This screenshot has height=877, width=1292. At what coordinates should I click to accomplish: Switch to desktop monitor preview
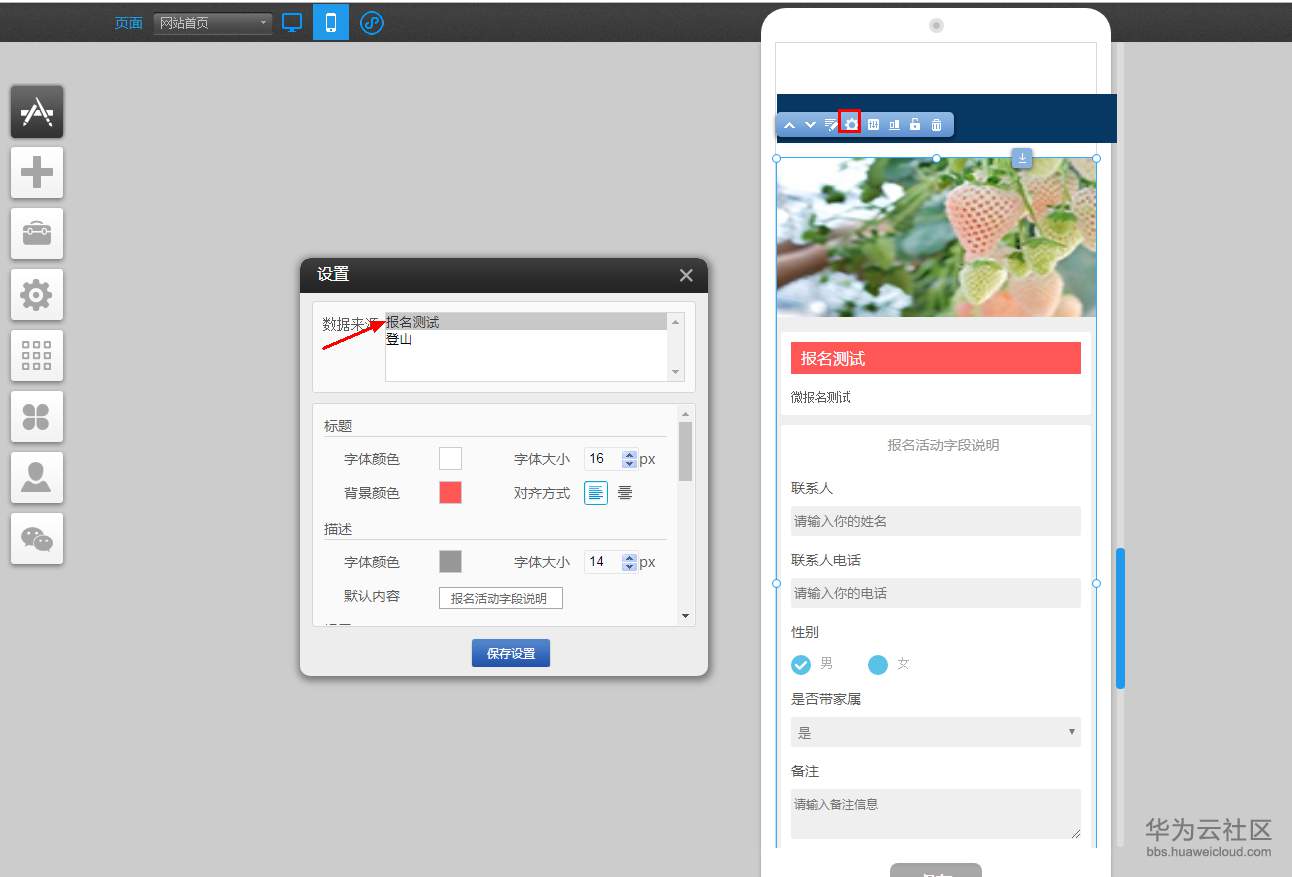click(x=292, y=22)
